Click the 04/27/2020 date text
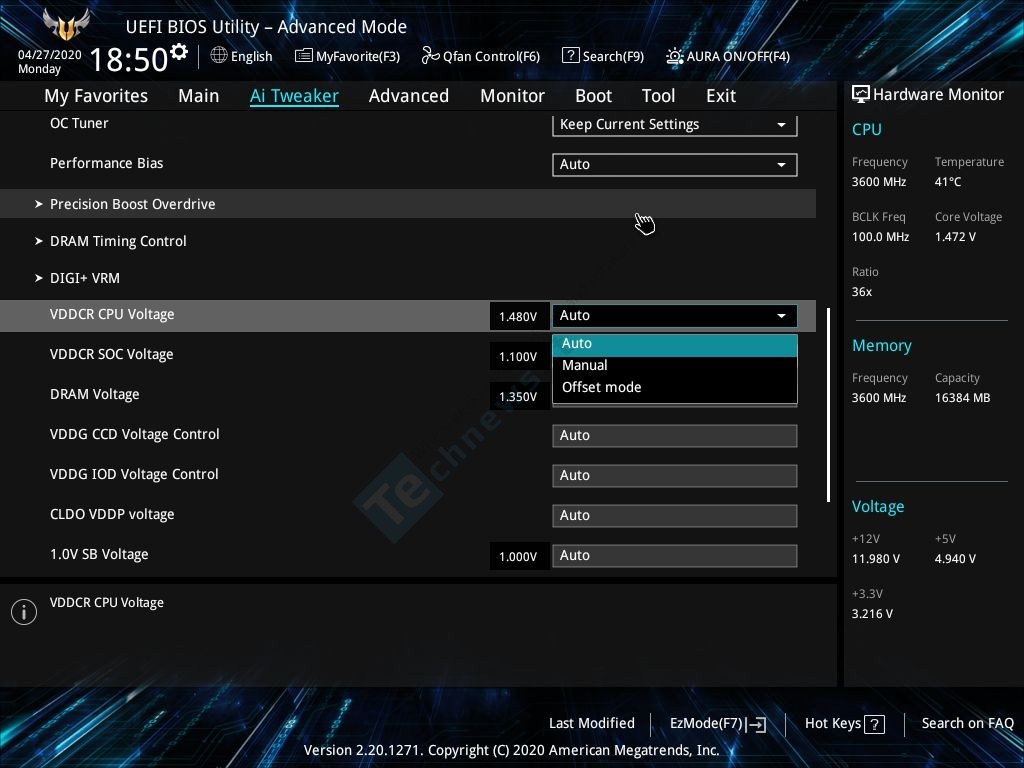The image size is (1024, 768). [50, 55]
